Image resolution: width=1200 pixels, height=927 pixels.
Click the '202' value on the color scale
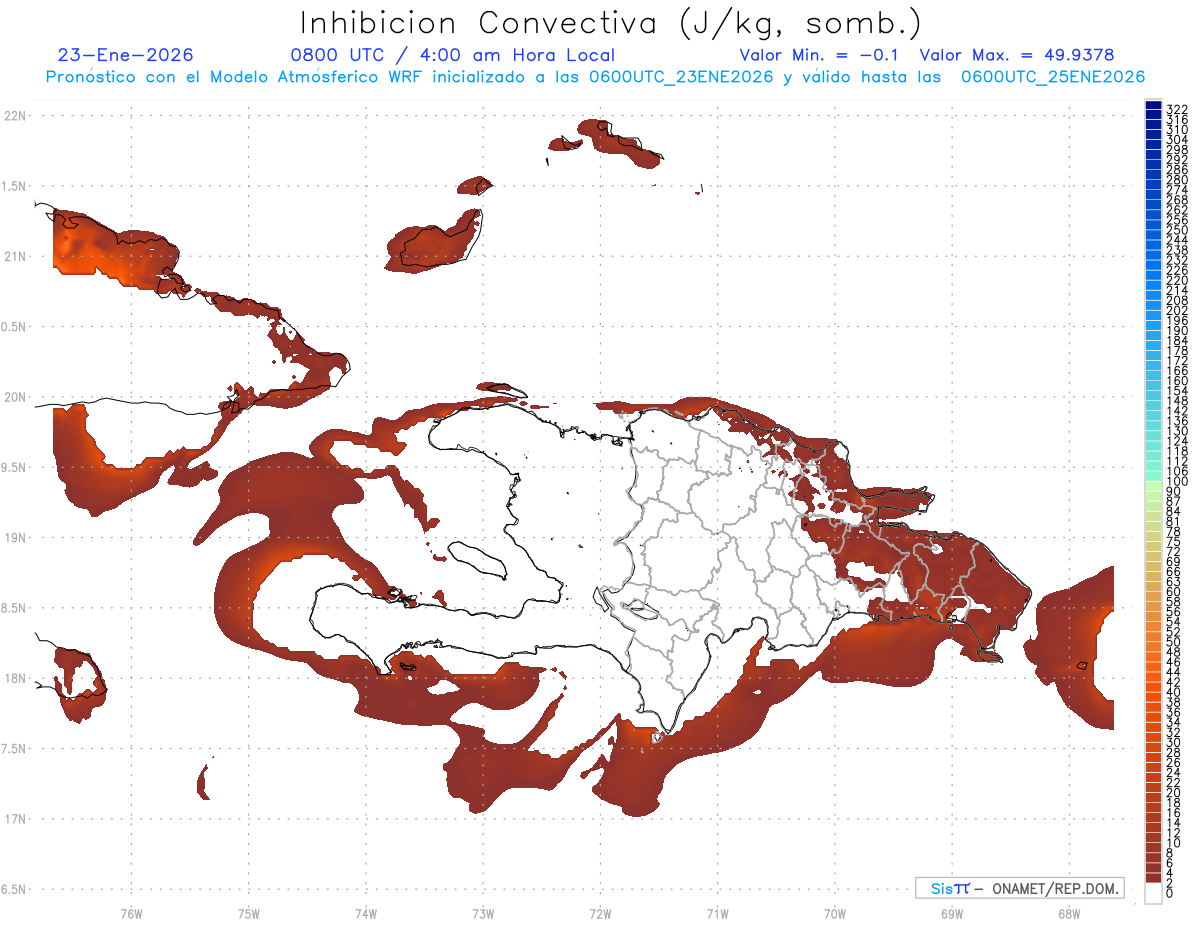pos(1177,310)
